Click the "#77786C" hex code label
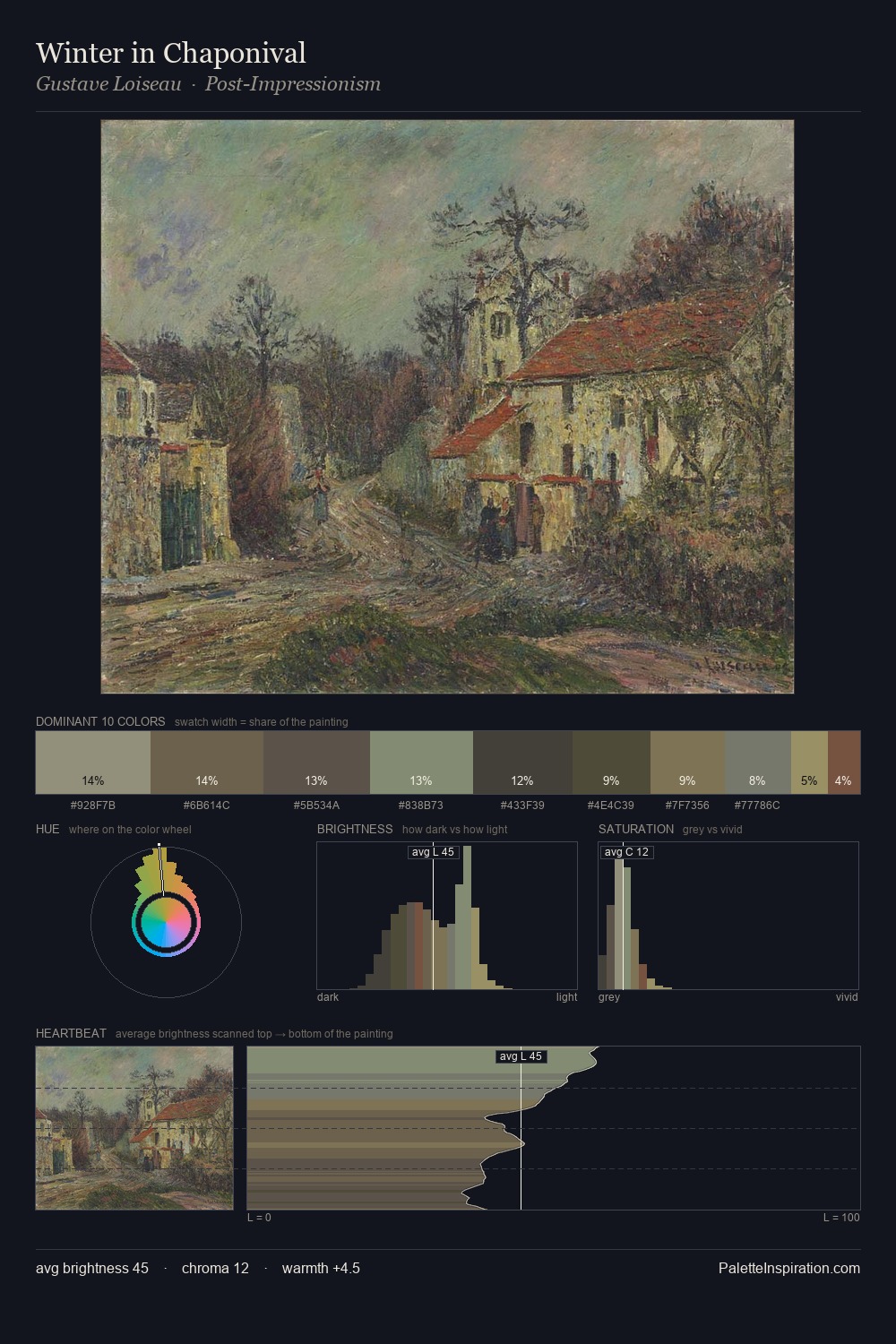The width and height of the screenshot is (896, 1344). (x=757, y=805)
